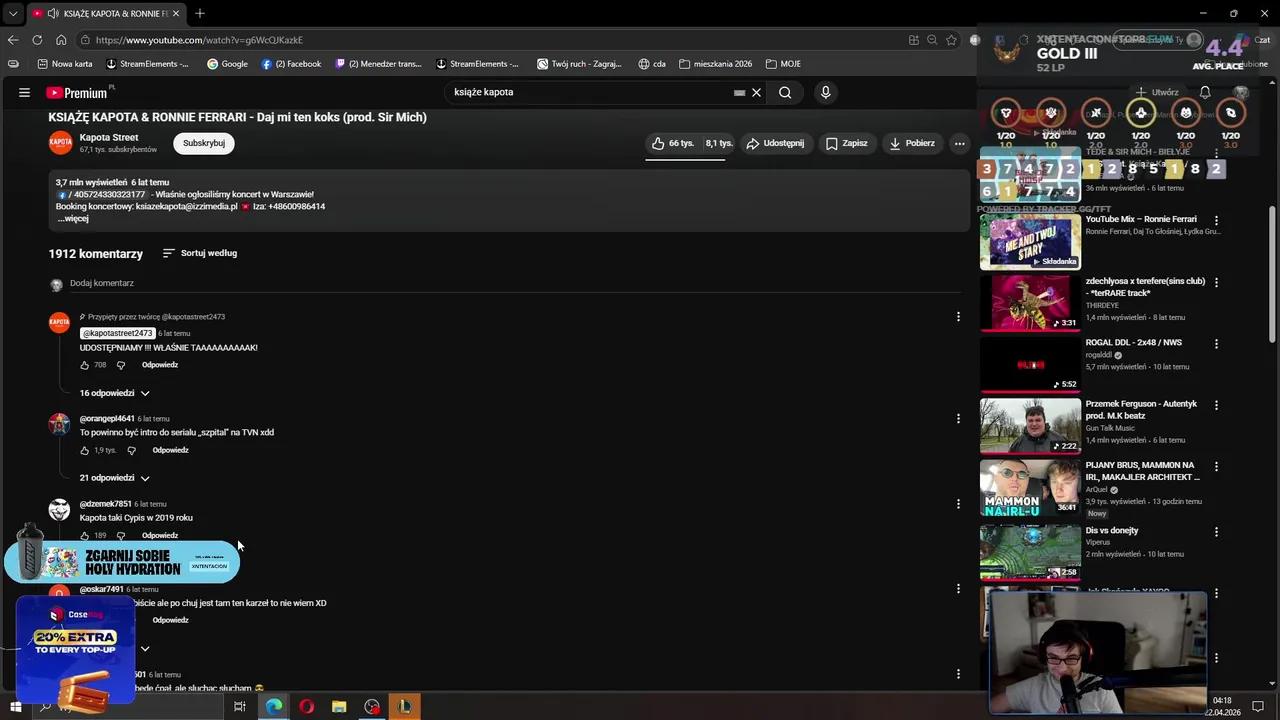
Task: Subscribe with the Subskrybuj button
Action: pos(203,143)
